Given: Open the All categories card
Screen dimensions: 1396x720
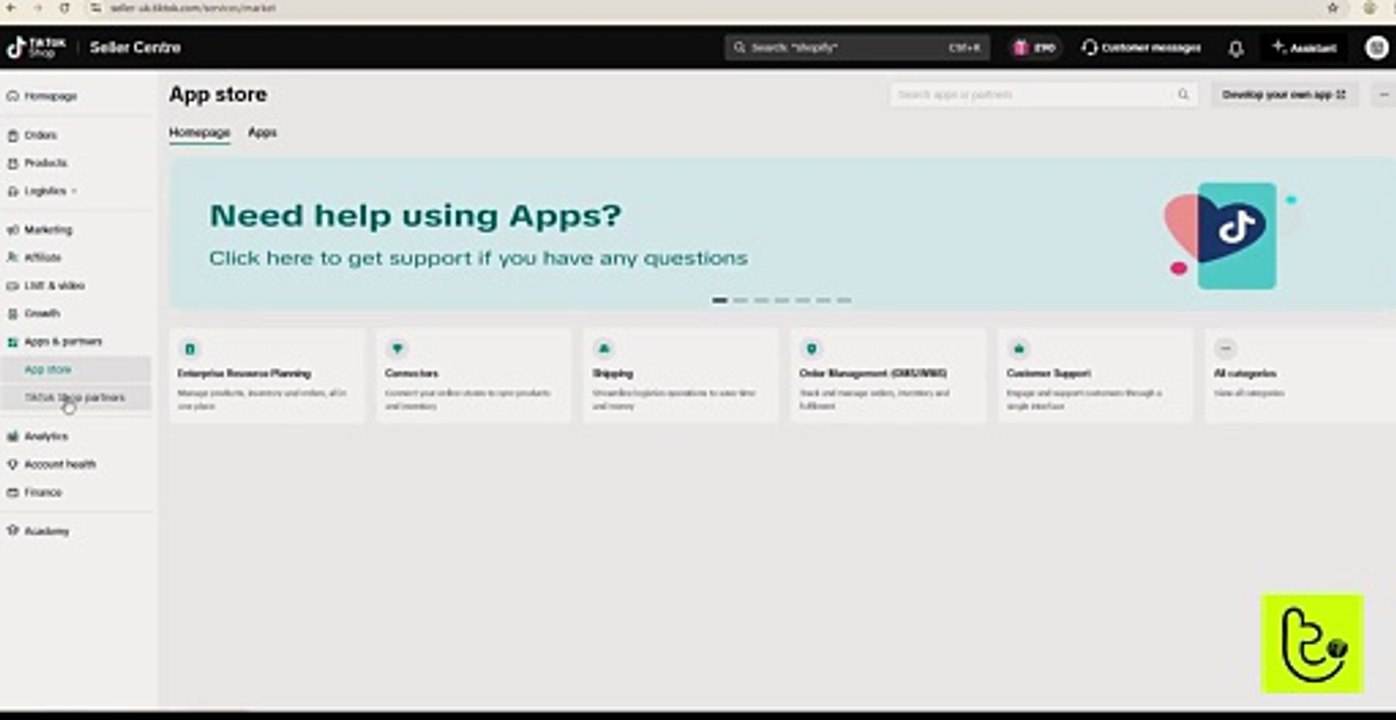Looking at the screenshot, I should [x=1300, y=376].
